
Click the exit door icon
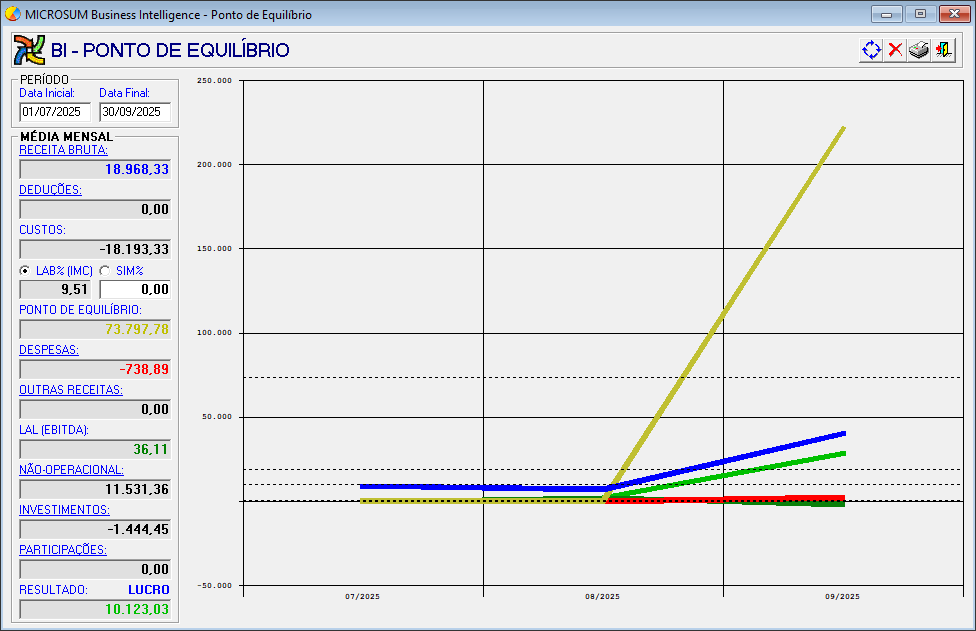(x=943, y=50)
